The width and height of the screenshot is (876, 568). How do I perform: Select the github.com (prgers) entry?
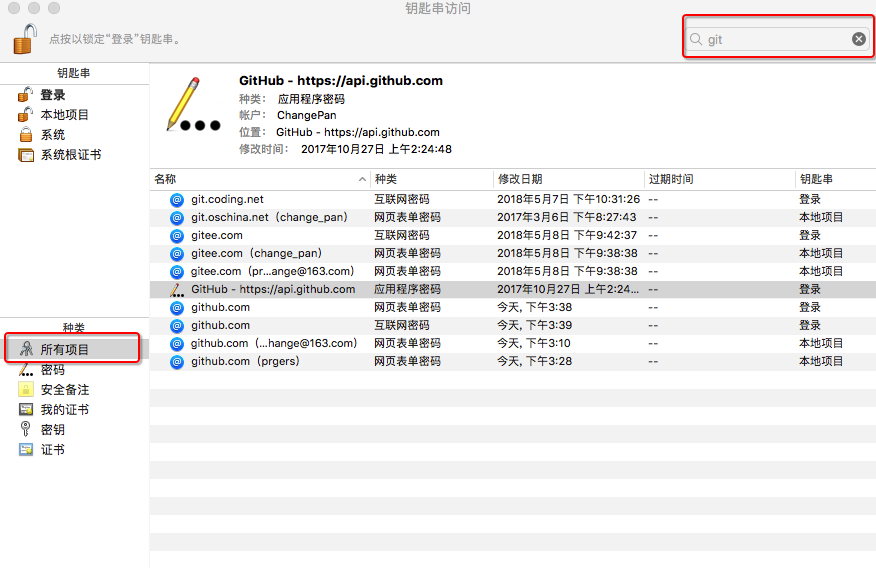tap(513, 361)
